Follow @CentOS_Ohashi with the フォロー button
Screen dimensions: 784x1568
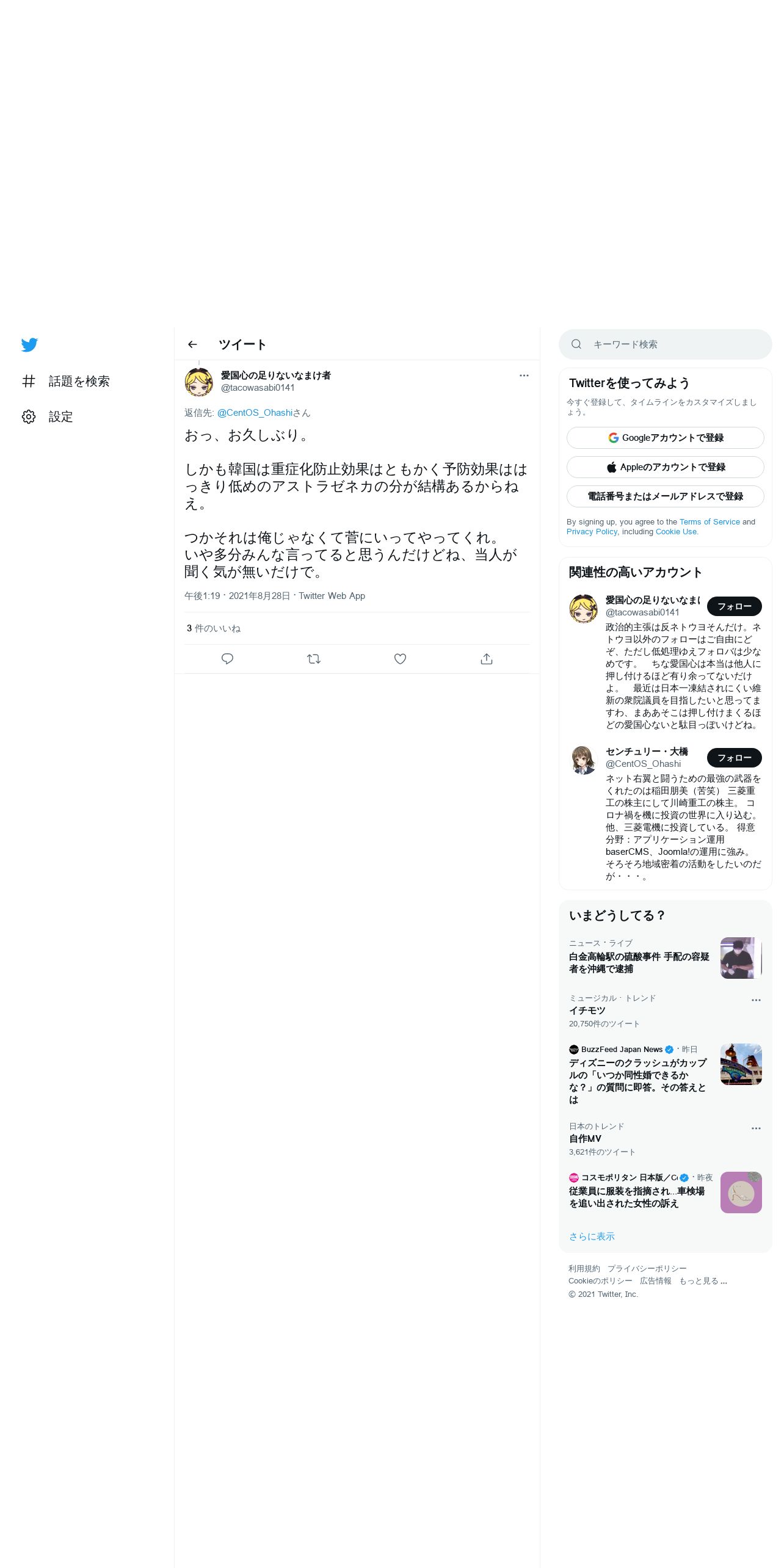pyautogui.click(x=735, y=758)
